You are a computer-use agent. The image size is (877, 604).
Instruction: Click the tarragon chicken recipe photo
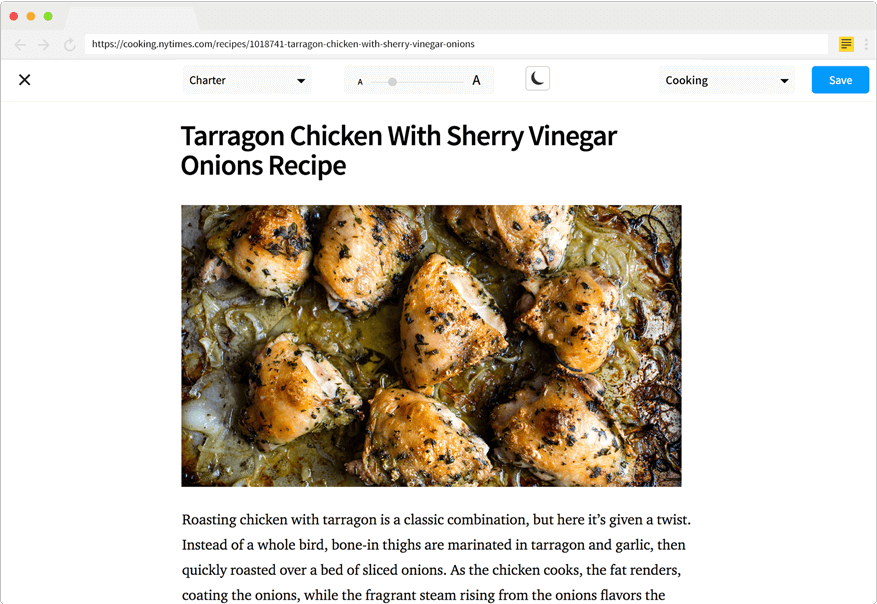tap(431, 346)
